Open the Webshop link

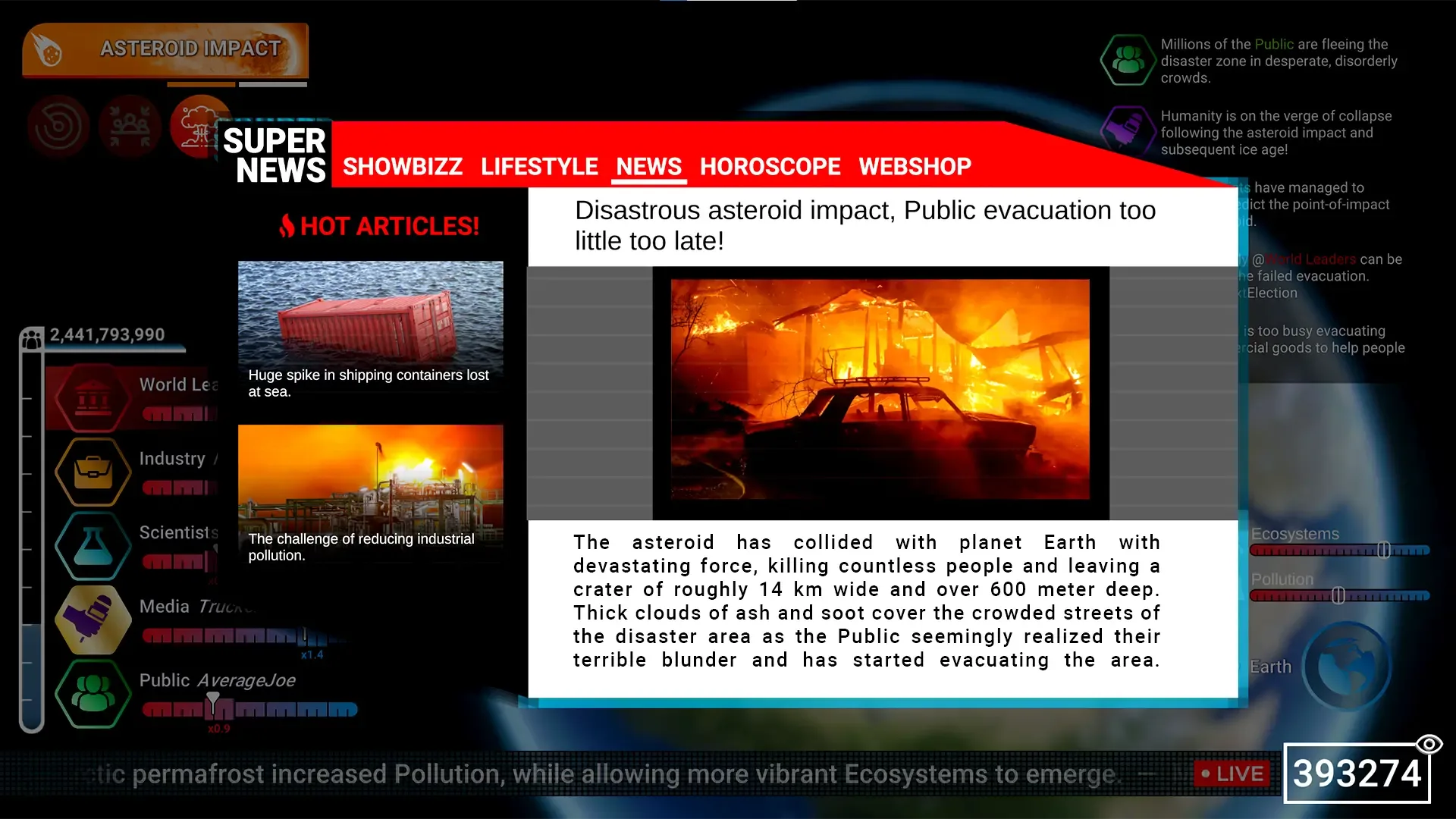(915, 166)
